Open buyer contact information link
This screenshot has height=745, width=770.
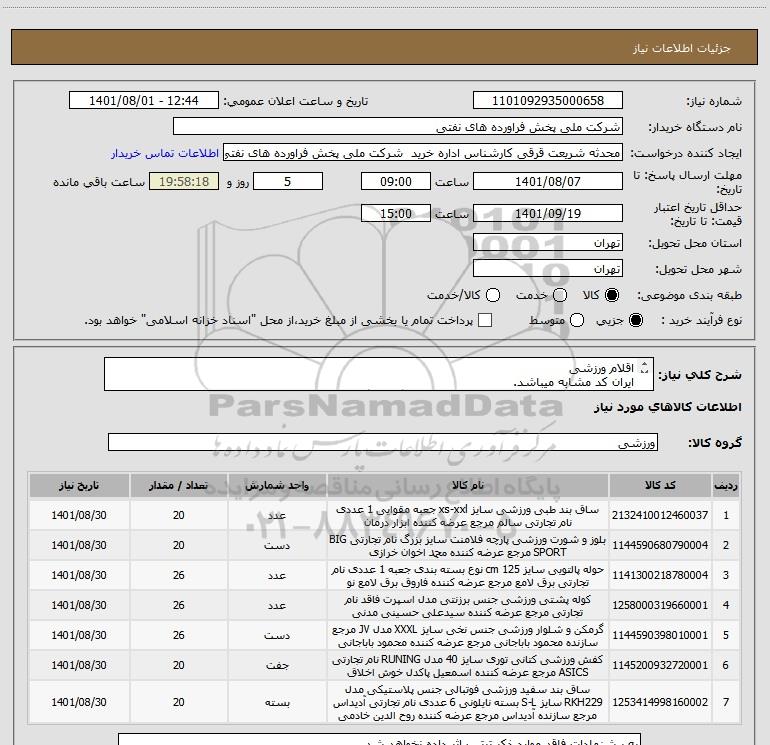pyautogui.click(x=165, y=153)
